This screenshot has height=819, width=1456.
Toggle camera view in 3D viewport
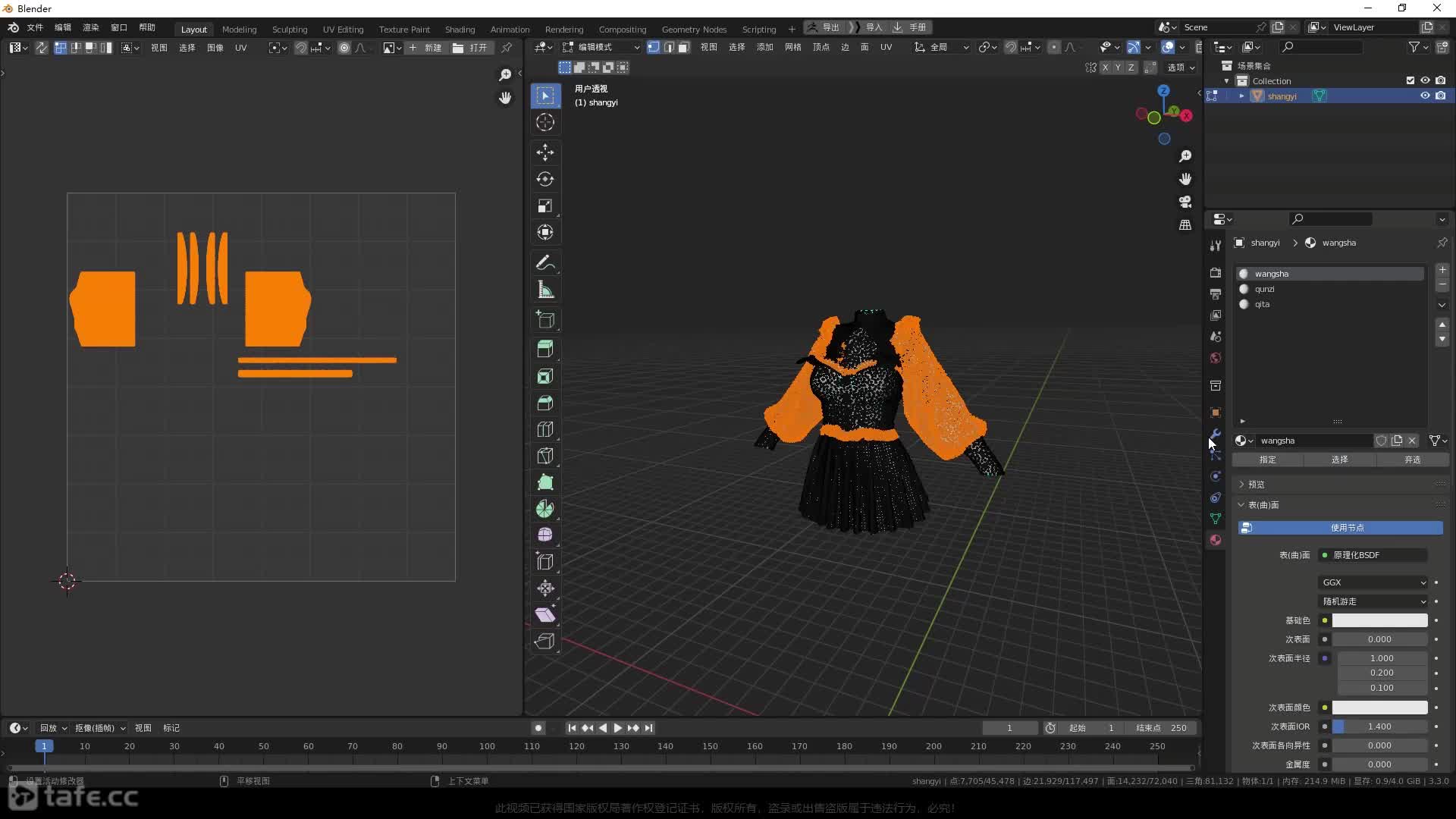coord(1185,202)
